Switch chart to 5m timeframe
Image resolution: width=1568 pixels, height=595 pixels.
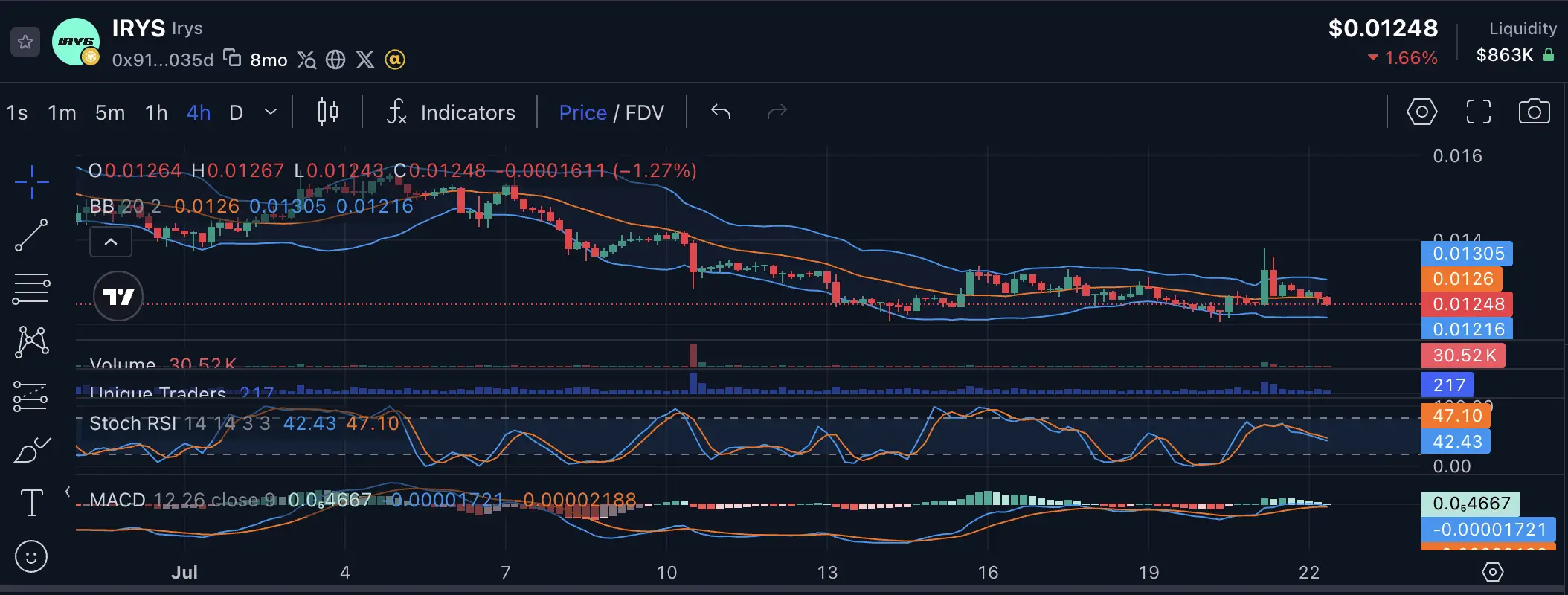pyautogui.click(x=110, y=113)
